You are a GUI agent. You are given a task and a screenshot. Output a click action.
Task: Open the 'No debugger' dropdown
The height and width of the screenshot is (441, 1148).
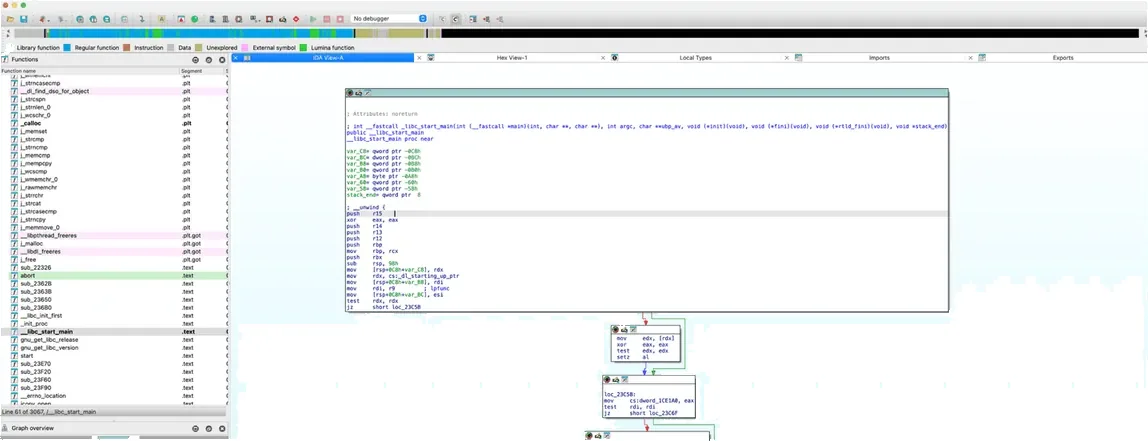[x=389, y=18]
